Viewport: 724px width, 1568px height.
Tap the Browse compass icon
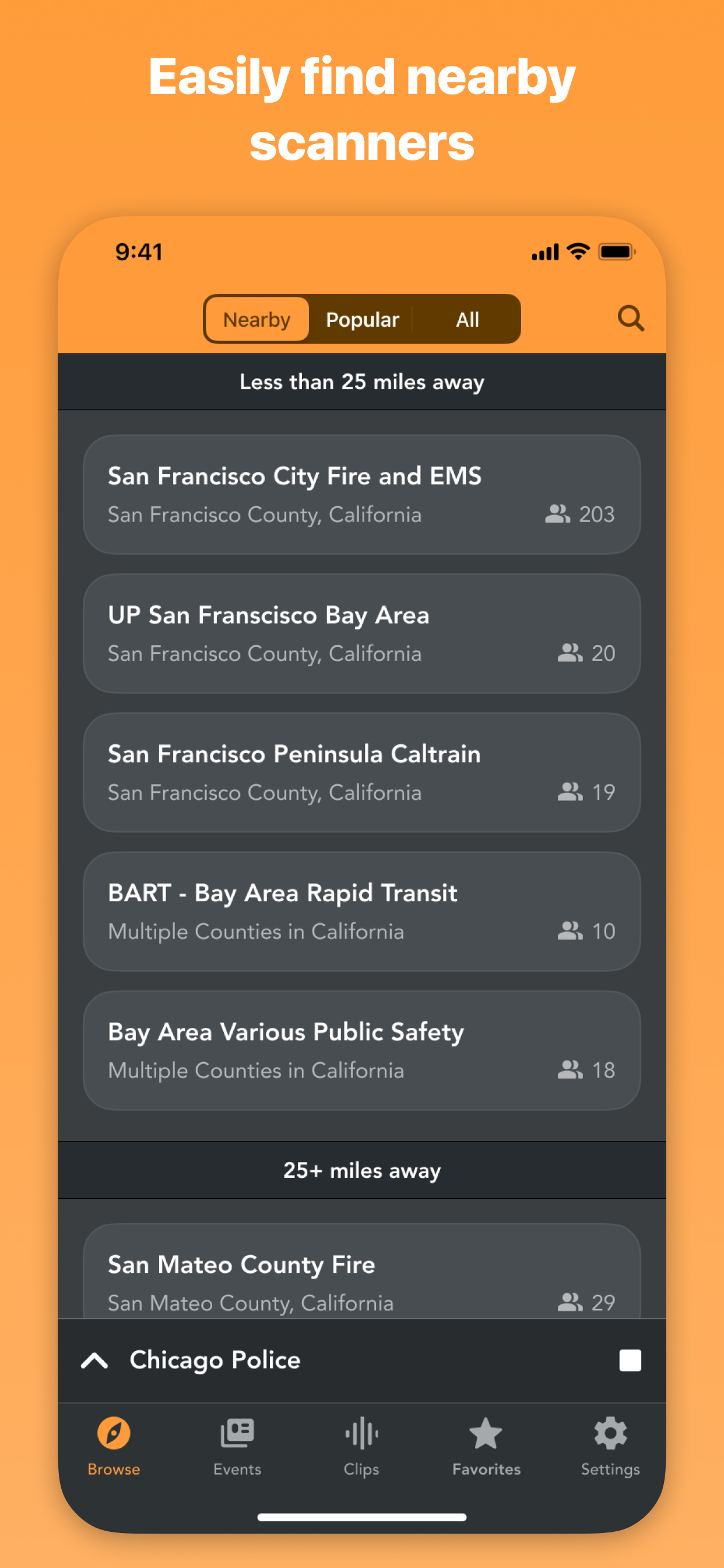point(114,1433)
